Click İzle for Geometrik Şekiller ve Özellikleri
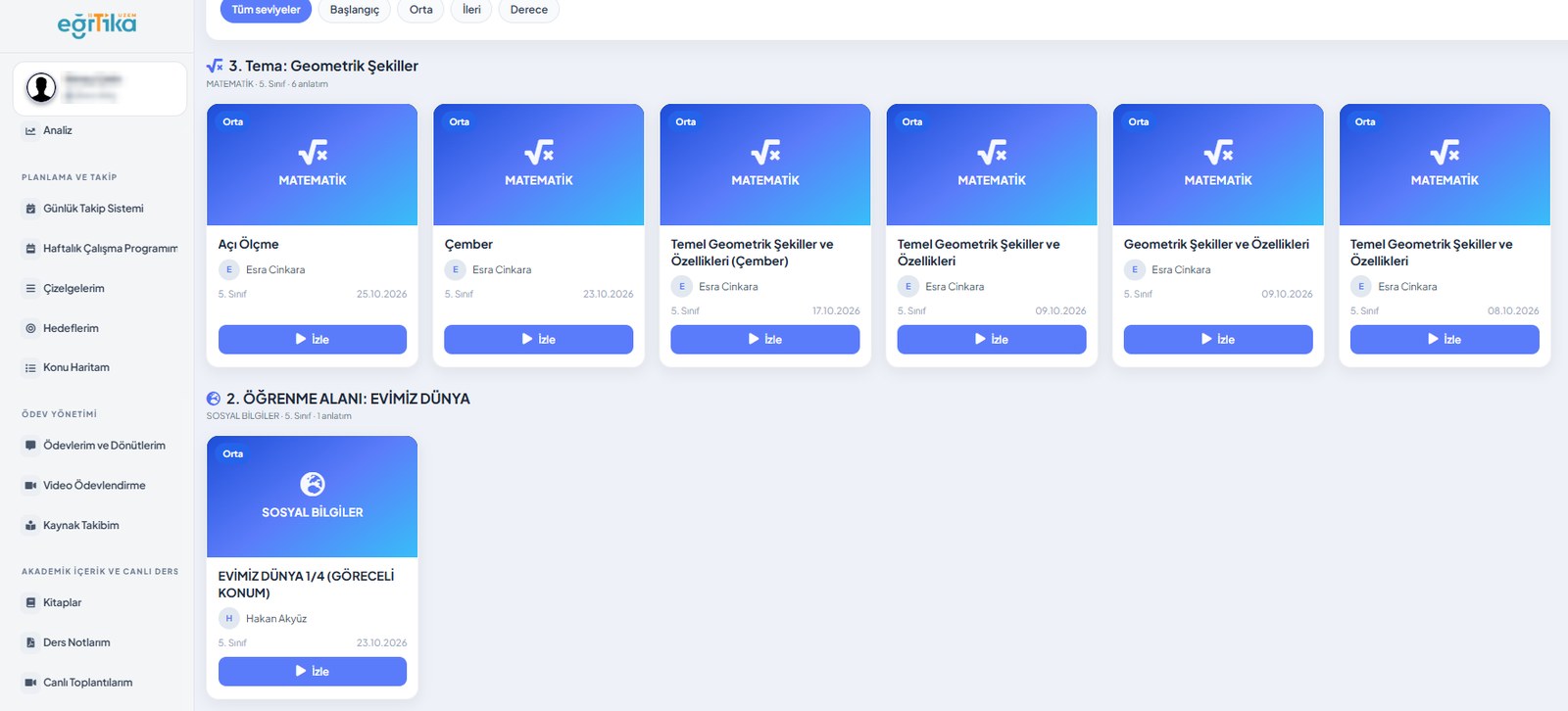Image resolution: width=1568 pixels, height=711 pixels. (1218, 340)
